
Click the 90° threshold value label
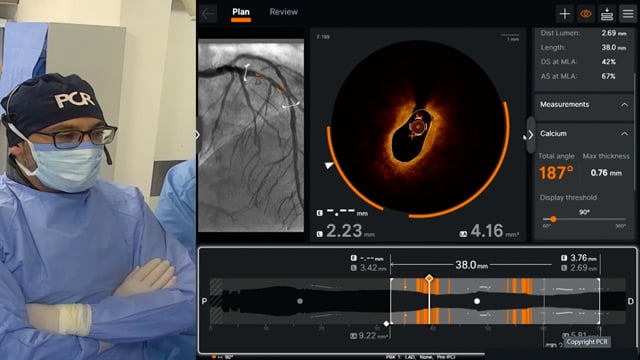(x=584, y=212)
